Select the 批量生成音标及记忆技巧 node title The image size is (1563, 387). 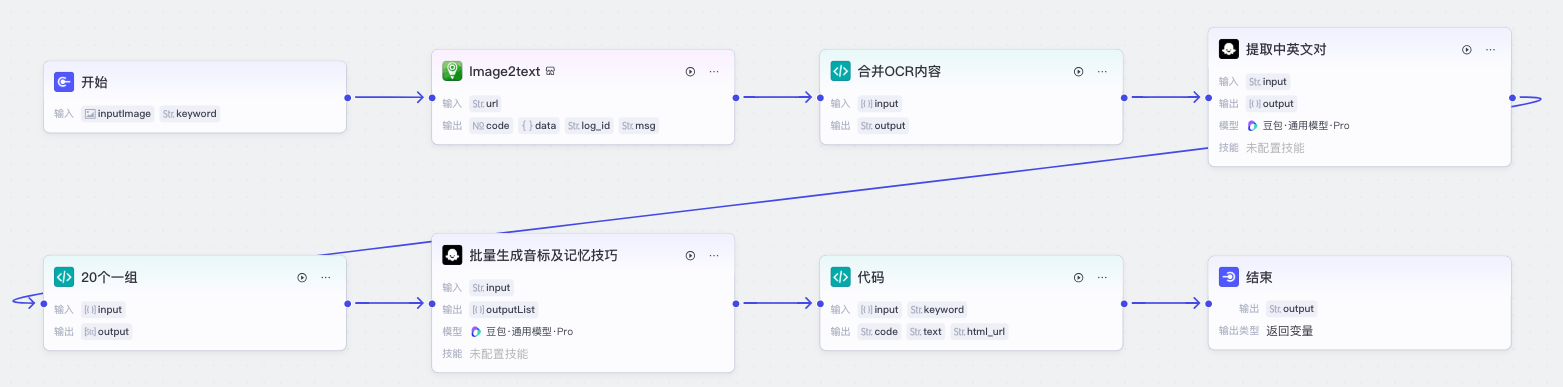pyautogui.click(x=543, y=255)
